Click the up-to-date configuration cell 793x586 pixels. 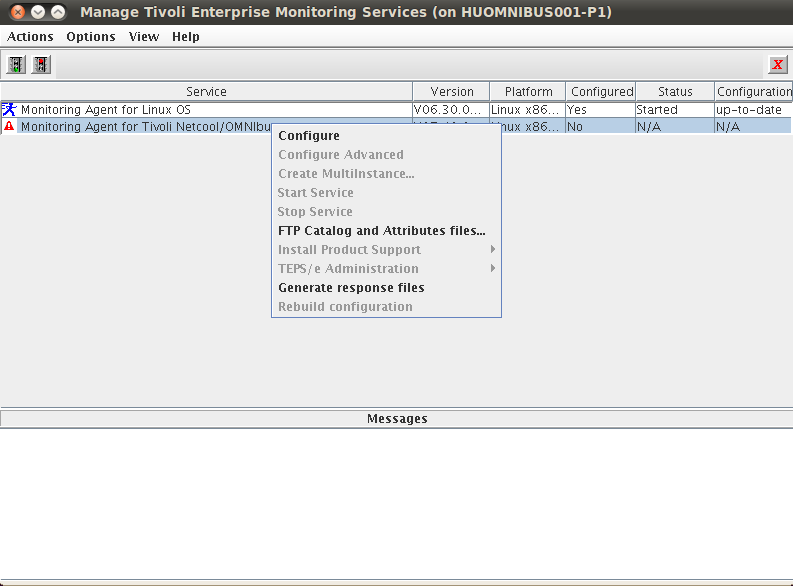pyautogui.click(x=754, y=110)
